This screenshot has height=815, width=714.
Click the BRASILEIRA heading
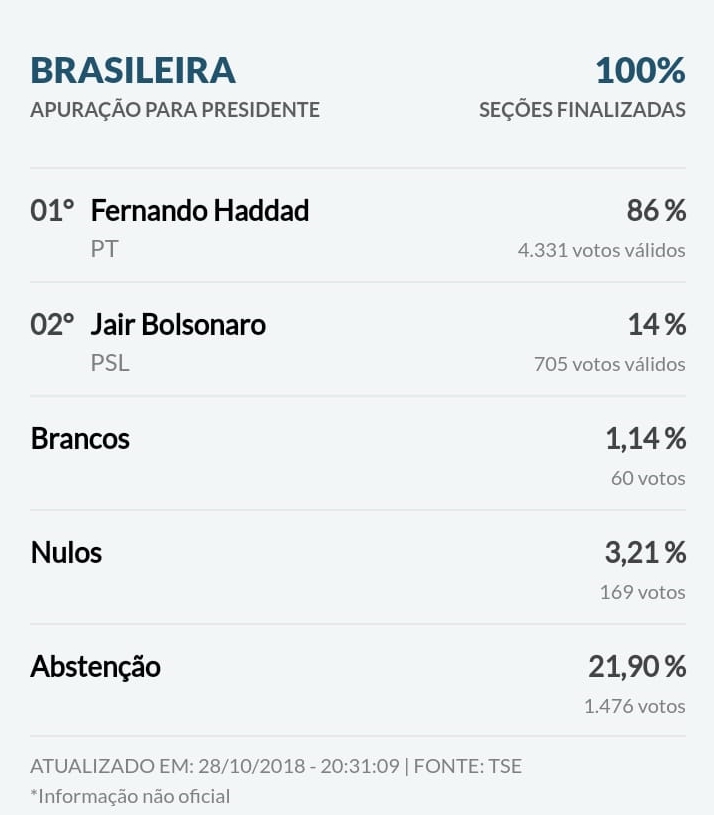133,70
